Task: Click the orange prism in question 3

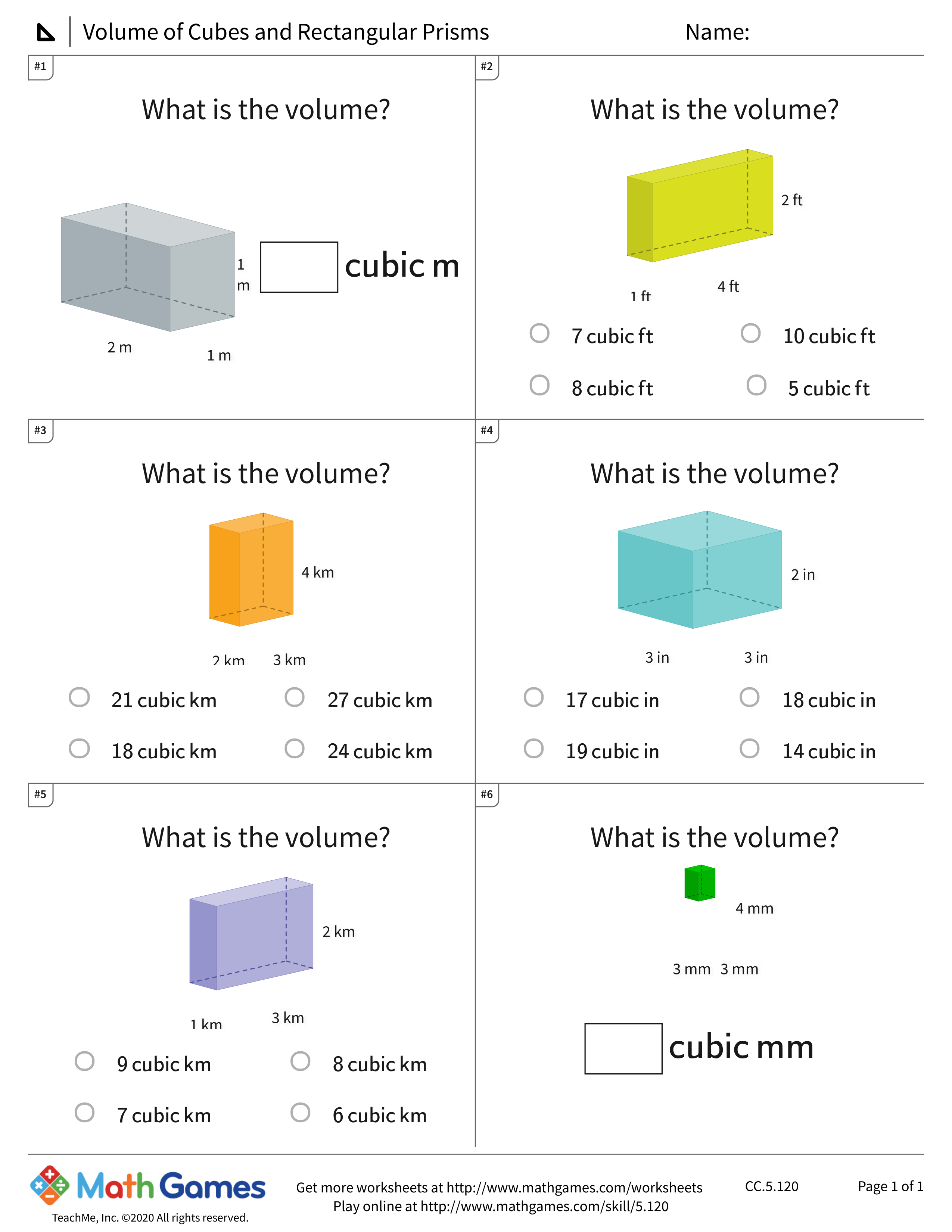Action: point(251,570)
